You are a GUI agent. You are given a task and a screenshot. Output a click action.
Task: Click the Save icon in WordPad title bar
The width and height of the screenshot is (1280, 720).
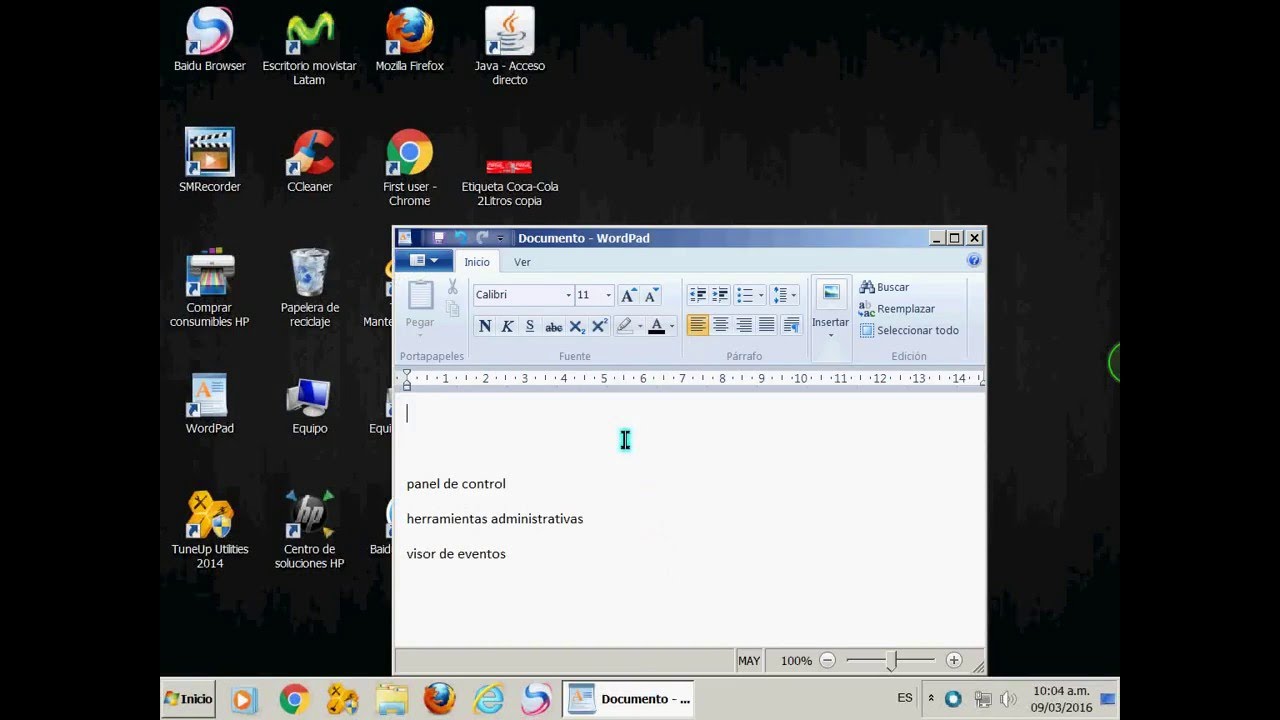click(438, 238)
